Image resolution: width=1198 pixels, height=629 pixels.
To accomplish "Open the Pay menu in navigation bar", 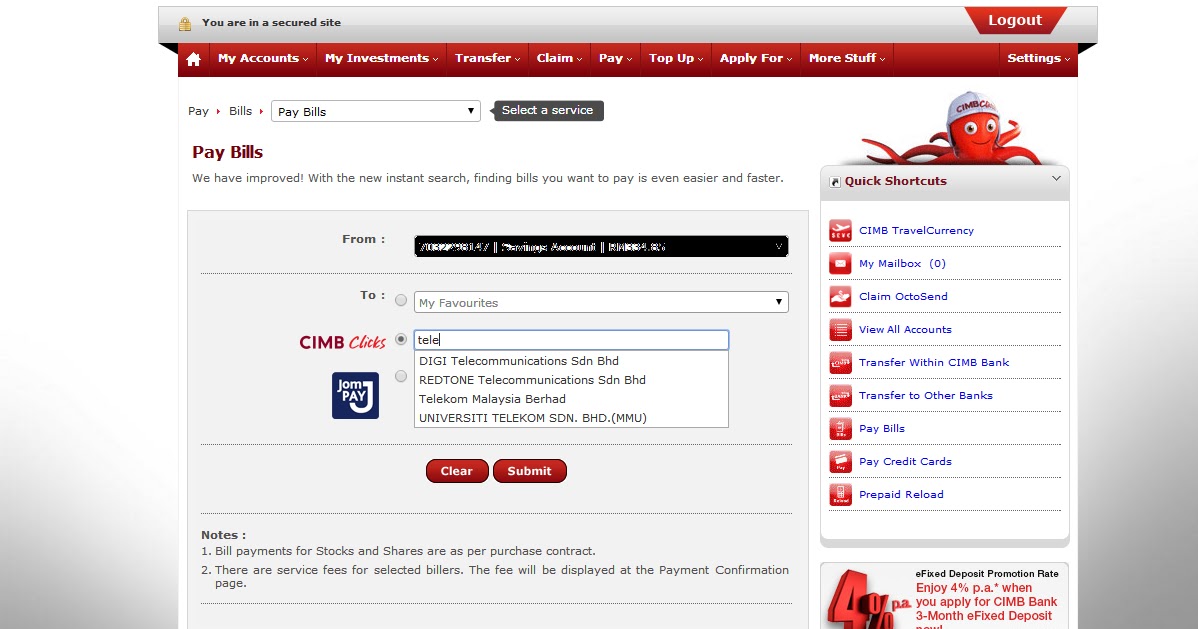I will tap(615, 59).
